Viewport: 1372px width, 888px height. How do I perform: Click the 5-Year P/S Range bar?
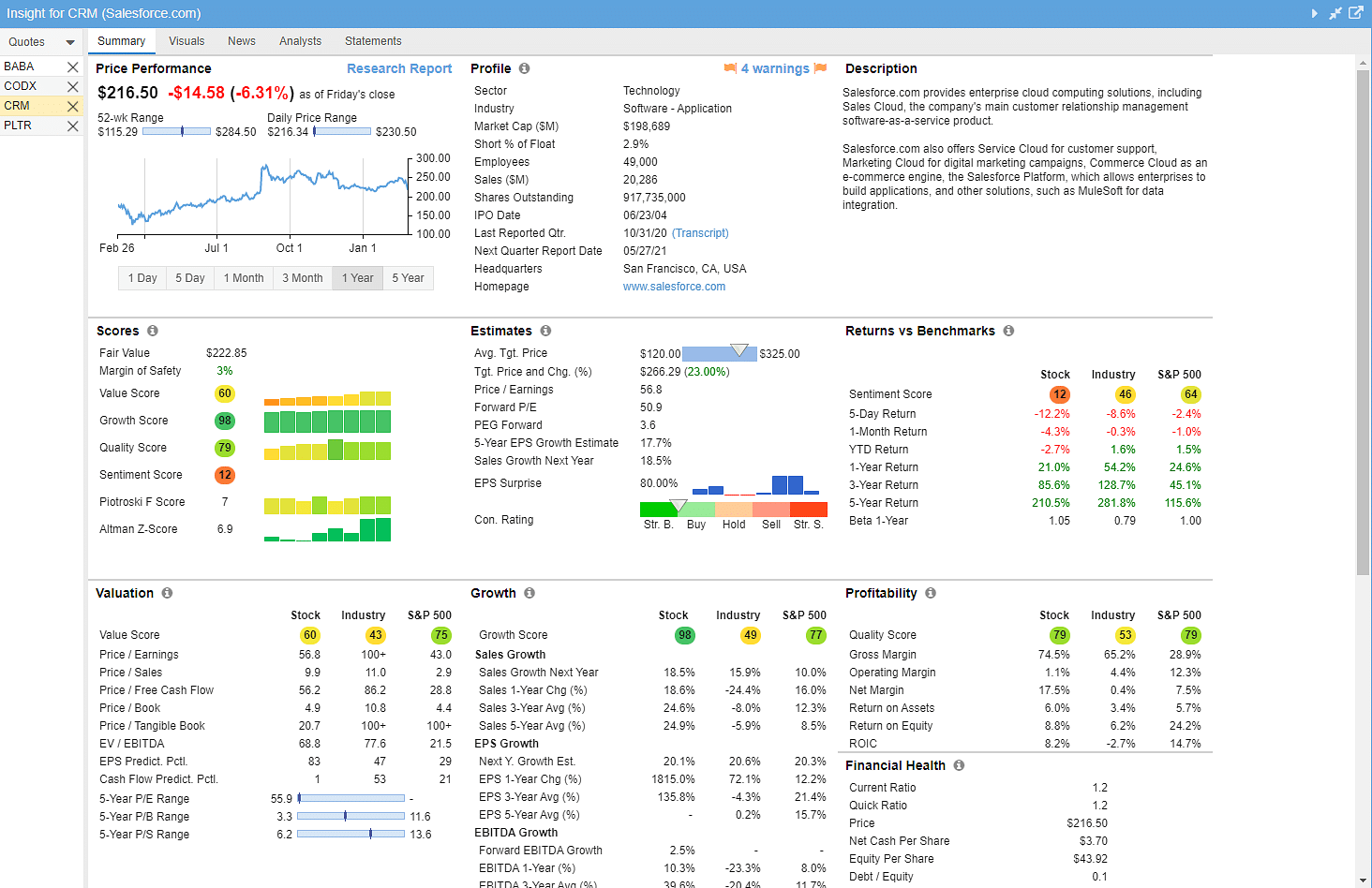(x=350, y=835)
